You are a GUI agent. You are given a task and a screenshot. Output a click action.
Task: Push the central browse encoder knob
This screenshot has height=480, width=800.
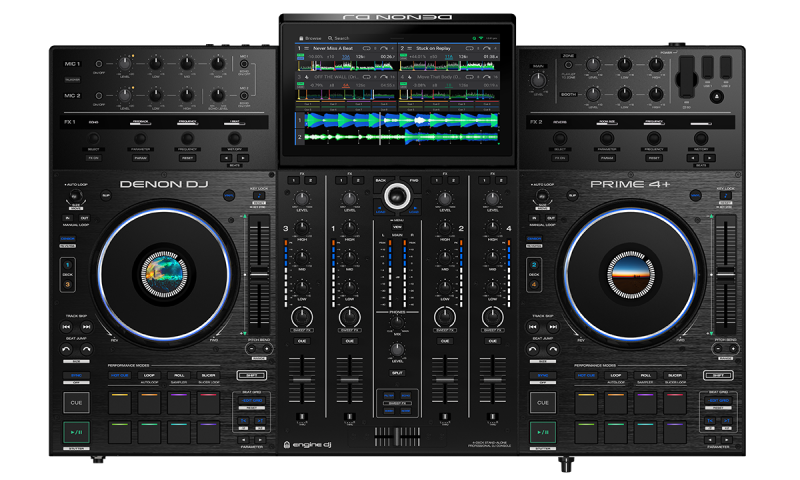point(397,196)
